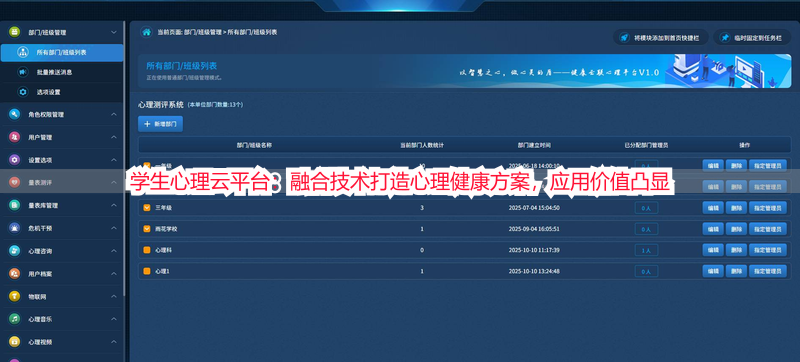Image resolution: width=800 pixels, height=362 pixels.
Task: Click the 当前部门人数统计 column header
Action: coord(422,145)
